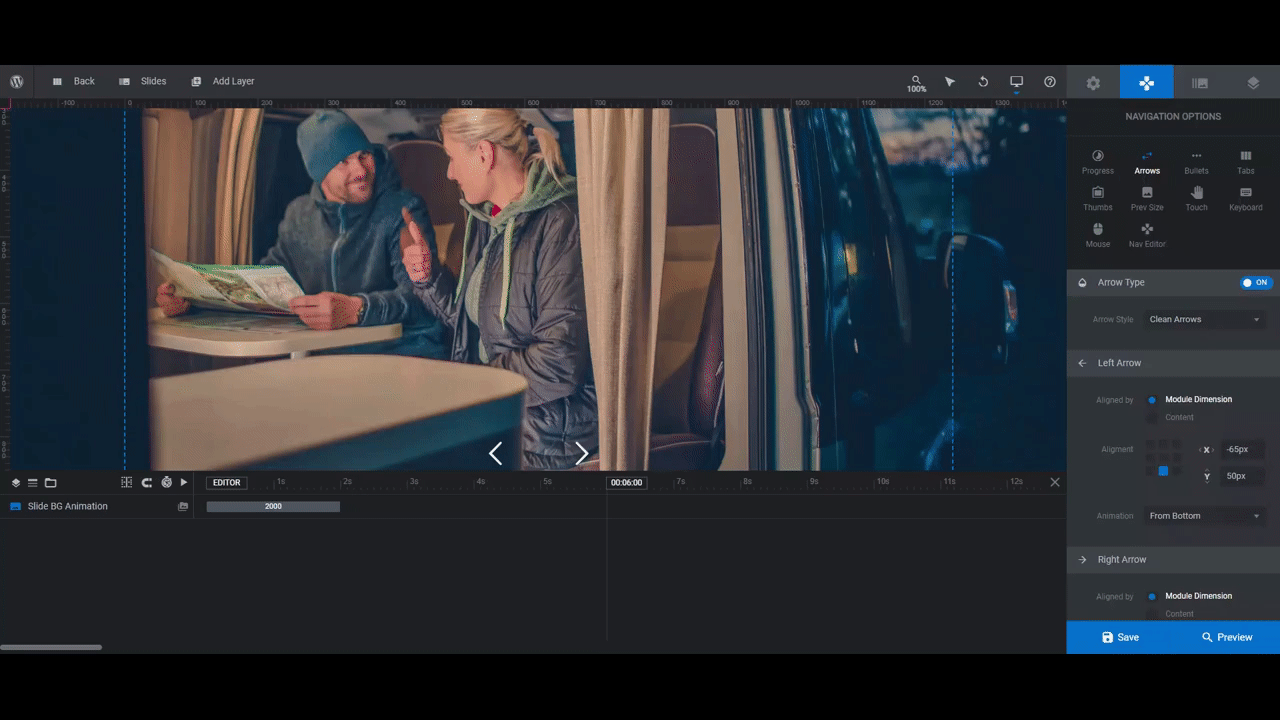Click the 00:06:00 time marker
Viewport: 1280px width, 720px height.
point(626,482)
